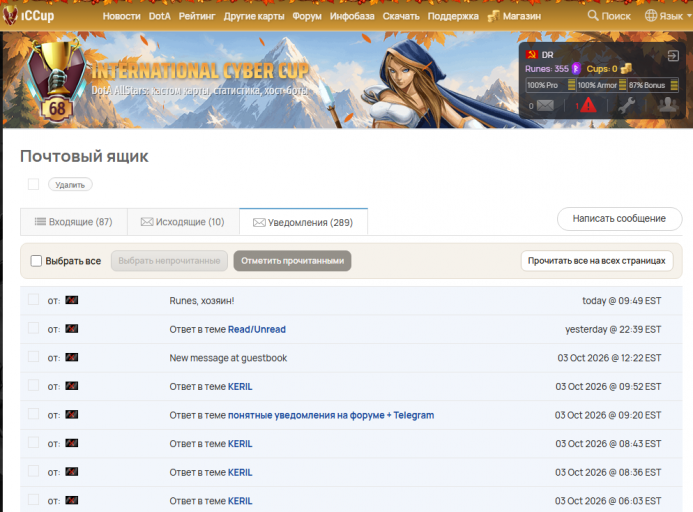Click sender avatar in the 08:36 KERIL row
The height and width of the screenshot is (512, 693).
pos(72,472)
